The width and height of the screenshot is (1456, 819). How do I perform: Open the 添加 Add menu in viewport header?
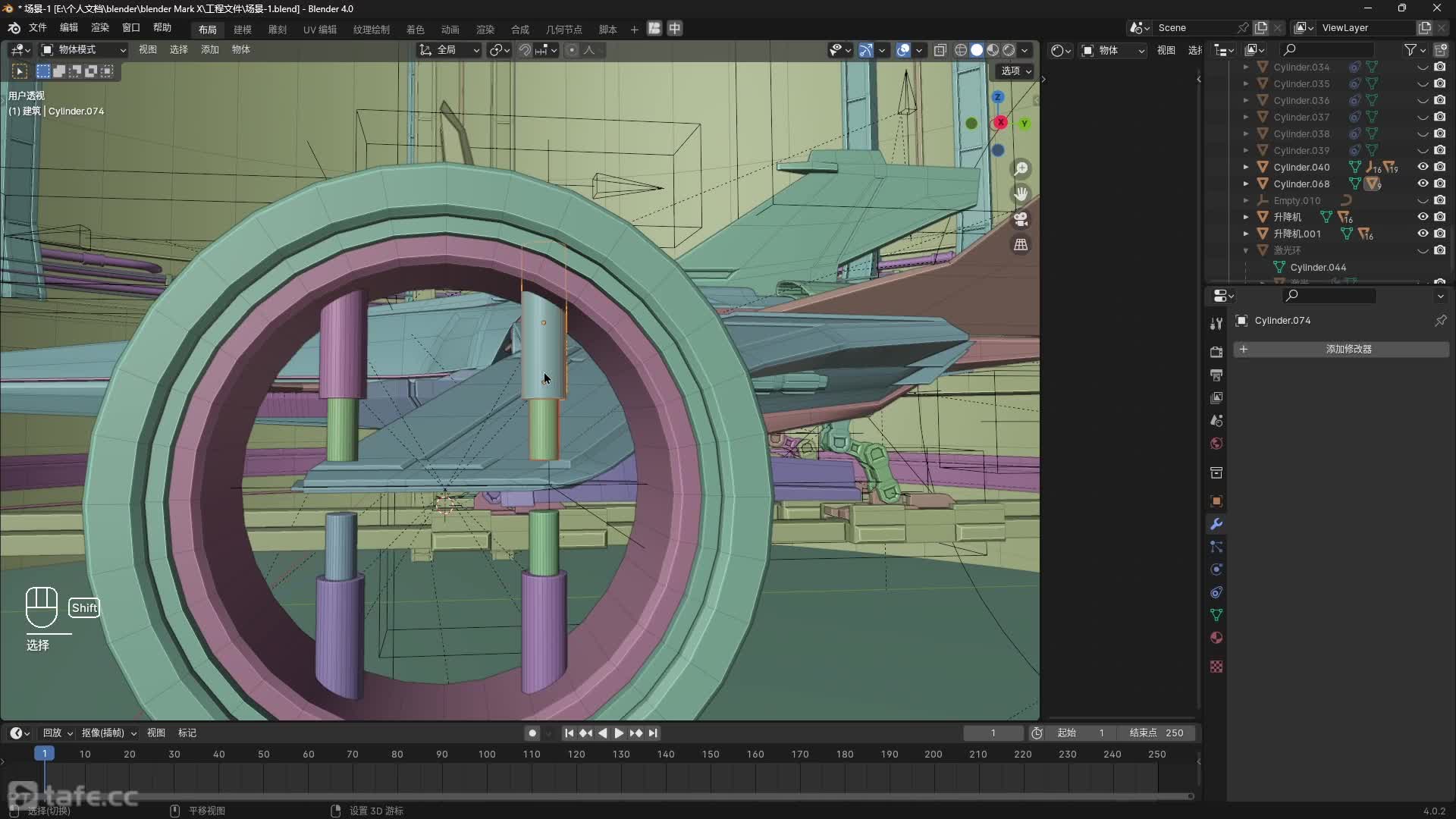tap(210, 50)
